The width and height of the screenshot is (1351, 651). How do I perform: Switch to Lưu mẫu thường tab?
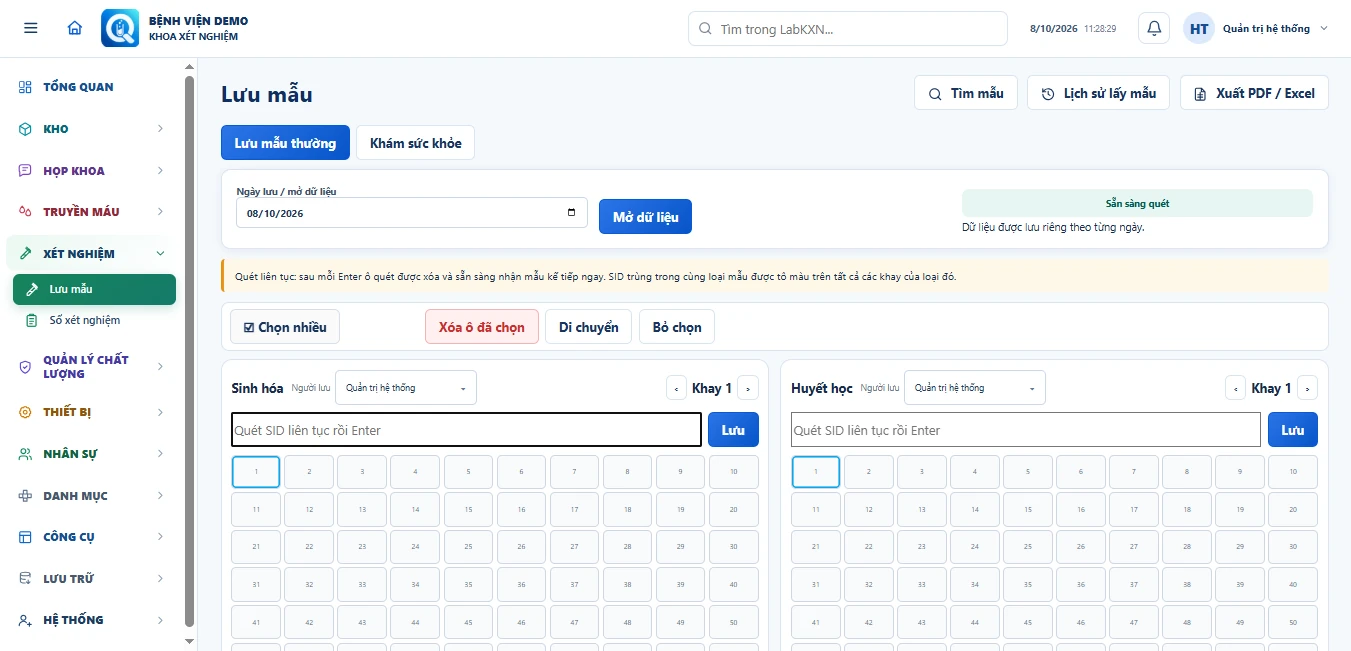click(x=285, y=143)
